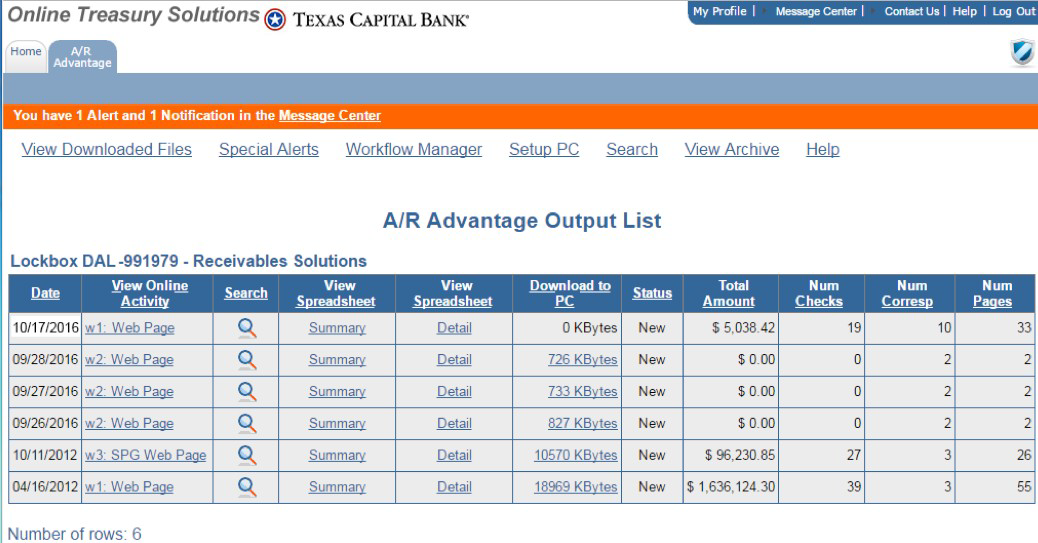
Task: Sort by Status column header
Action: pyautogui.click(x=652, y=293)
